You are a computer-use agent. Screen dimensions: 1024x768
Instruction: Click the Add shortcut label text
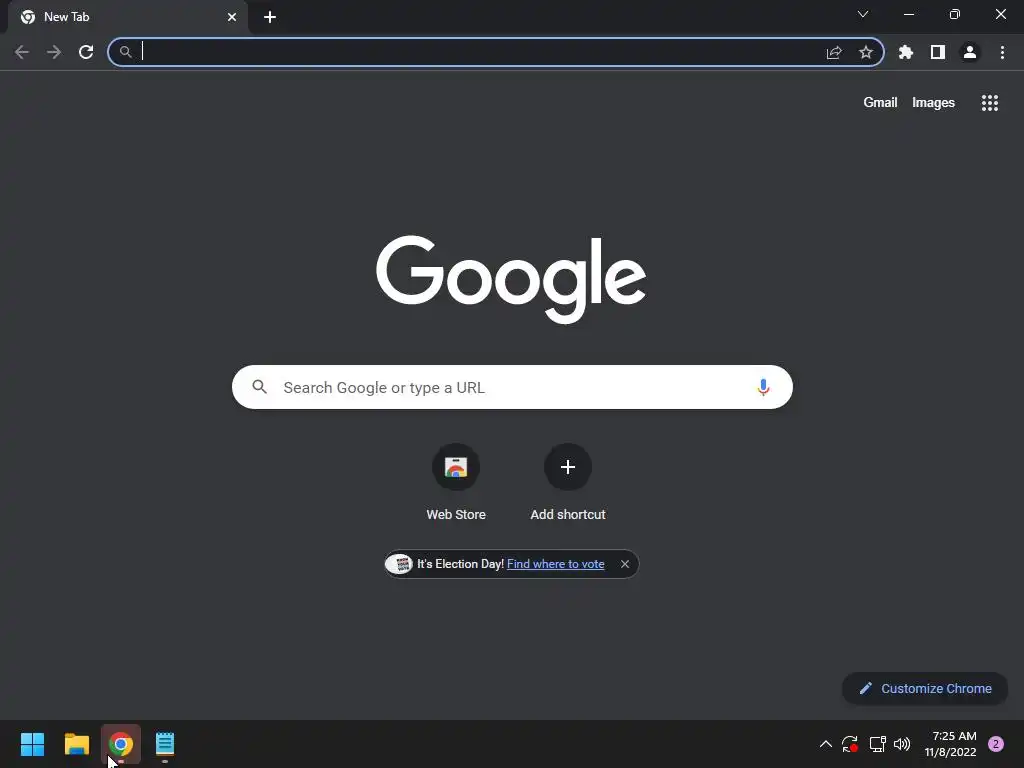point(568,515)
